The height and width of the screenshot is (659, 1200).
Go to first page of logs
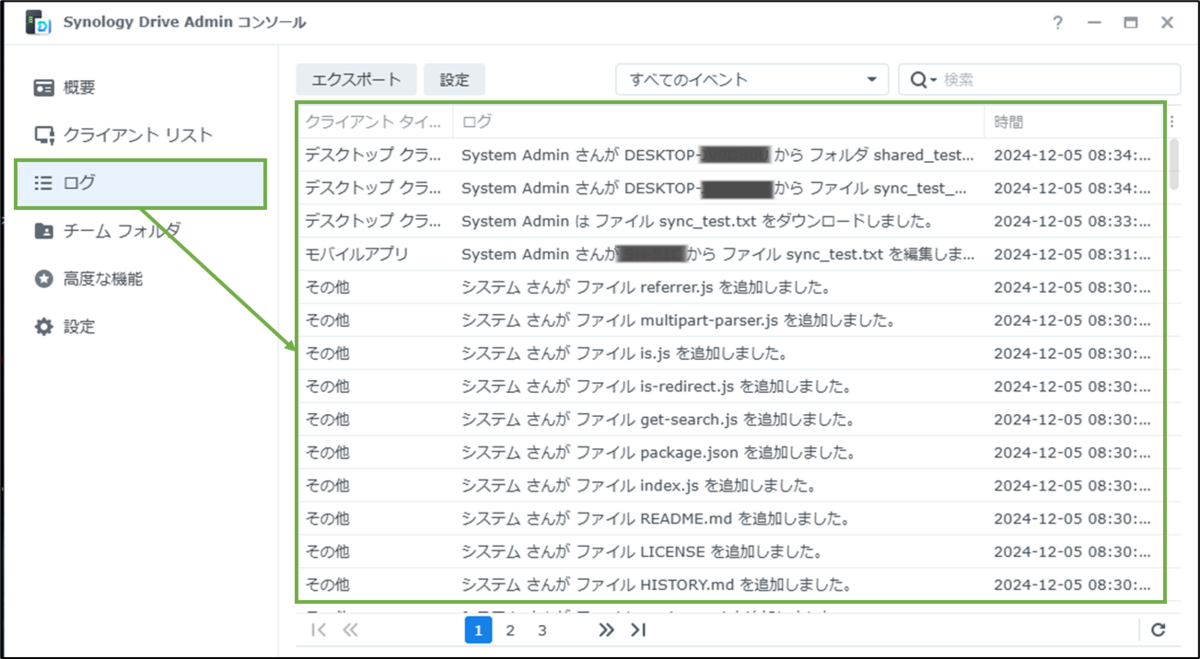click(x=319, y=630)
